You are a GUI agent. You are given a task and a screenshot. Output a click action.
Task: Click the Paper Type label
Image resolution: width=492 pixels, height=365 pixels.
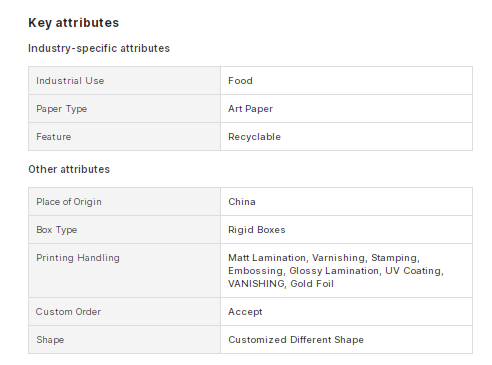(x=62, y=109)
